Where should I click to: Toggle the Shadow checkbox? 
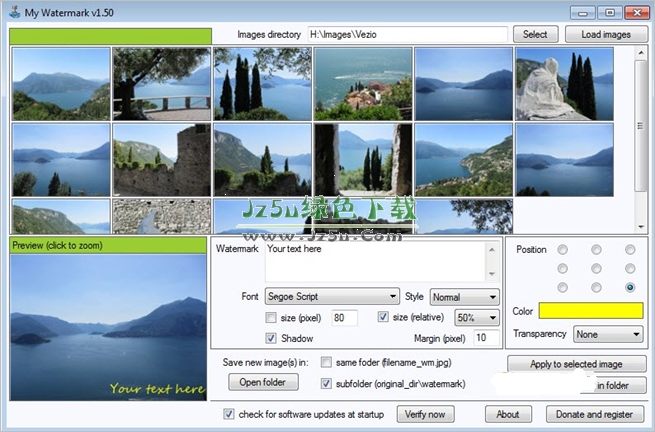click(x=271, y=338)
